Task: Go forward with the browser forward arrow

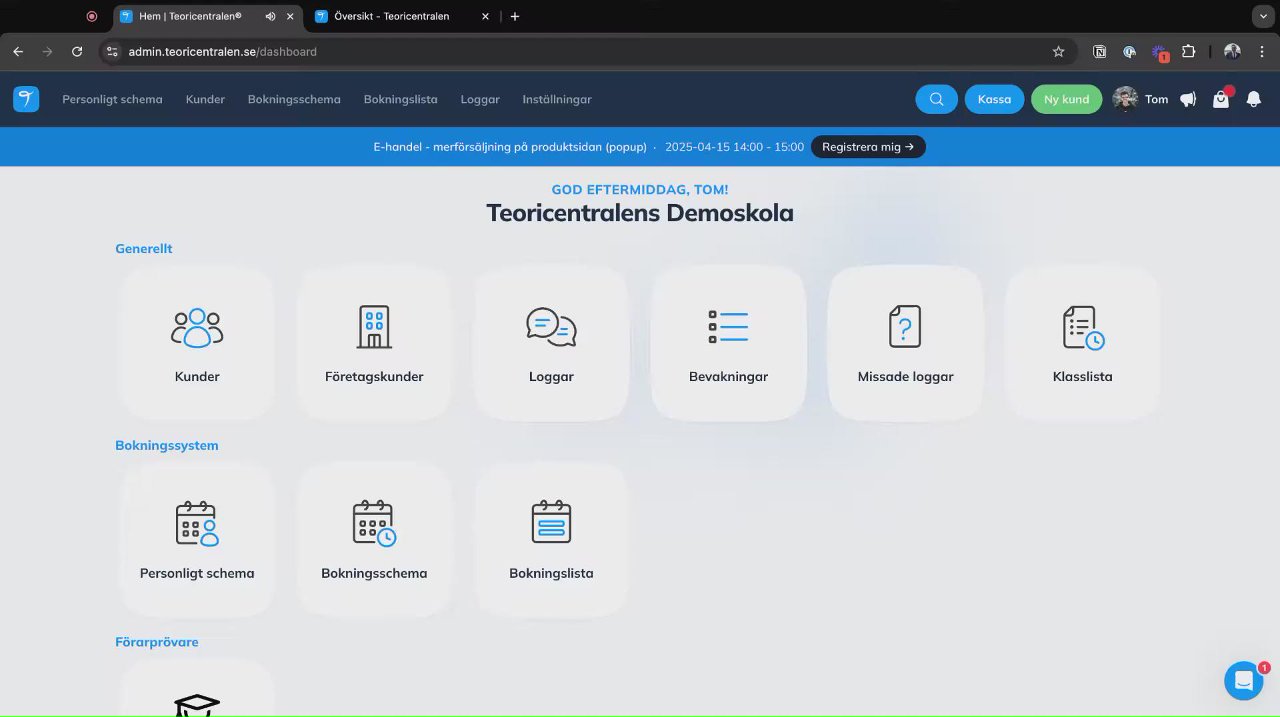Action: tap(47, 51)
